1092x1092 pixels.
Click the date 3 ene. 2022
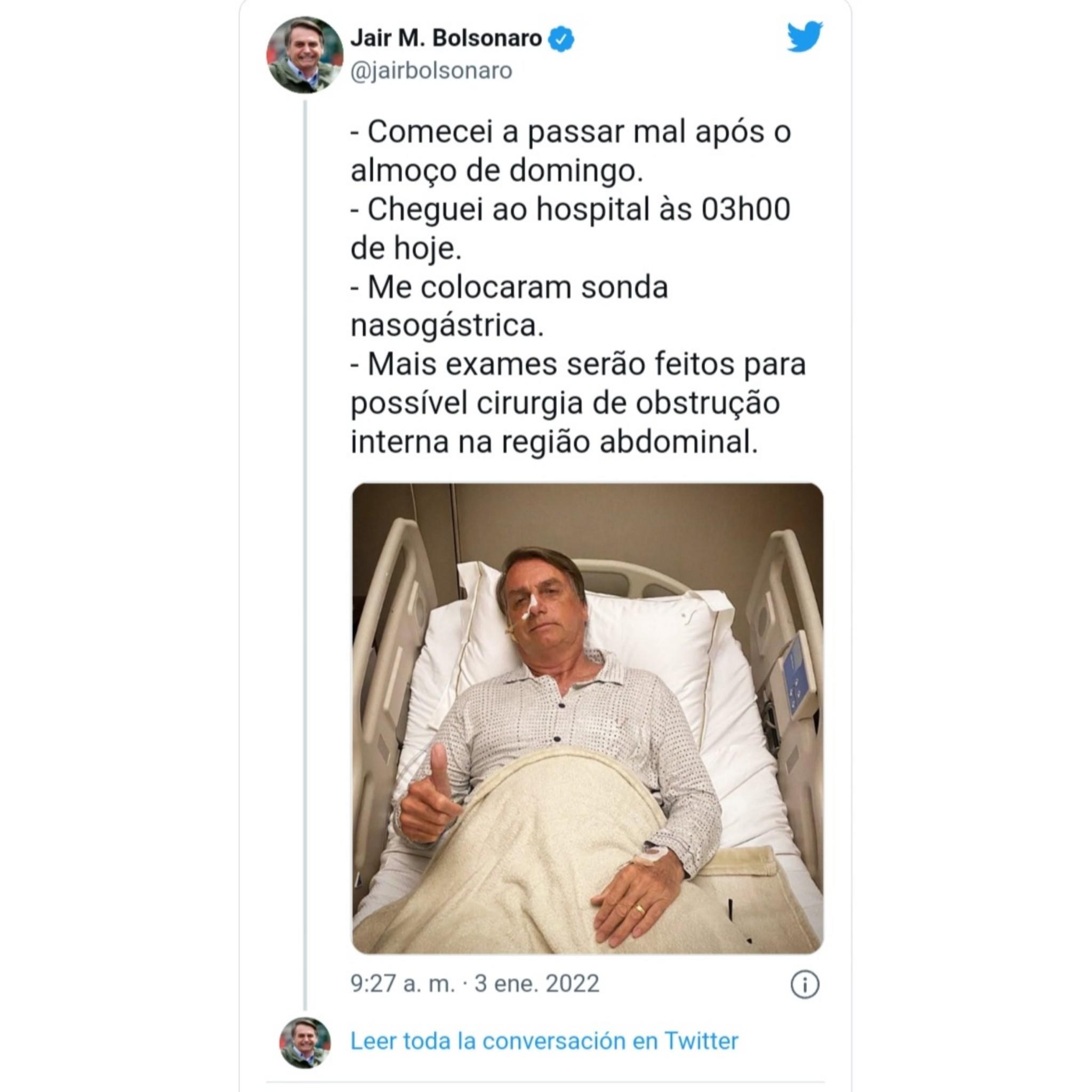click(536, 984)
